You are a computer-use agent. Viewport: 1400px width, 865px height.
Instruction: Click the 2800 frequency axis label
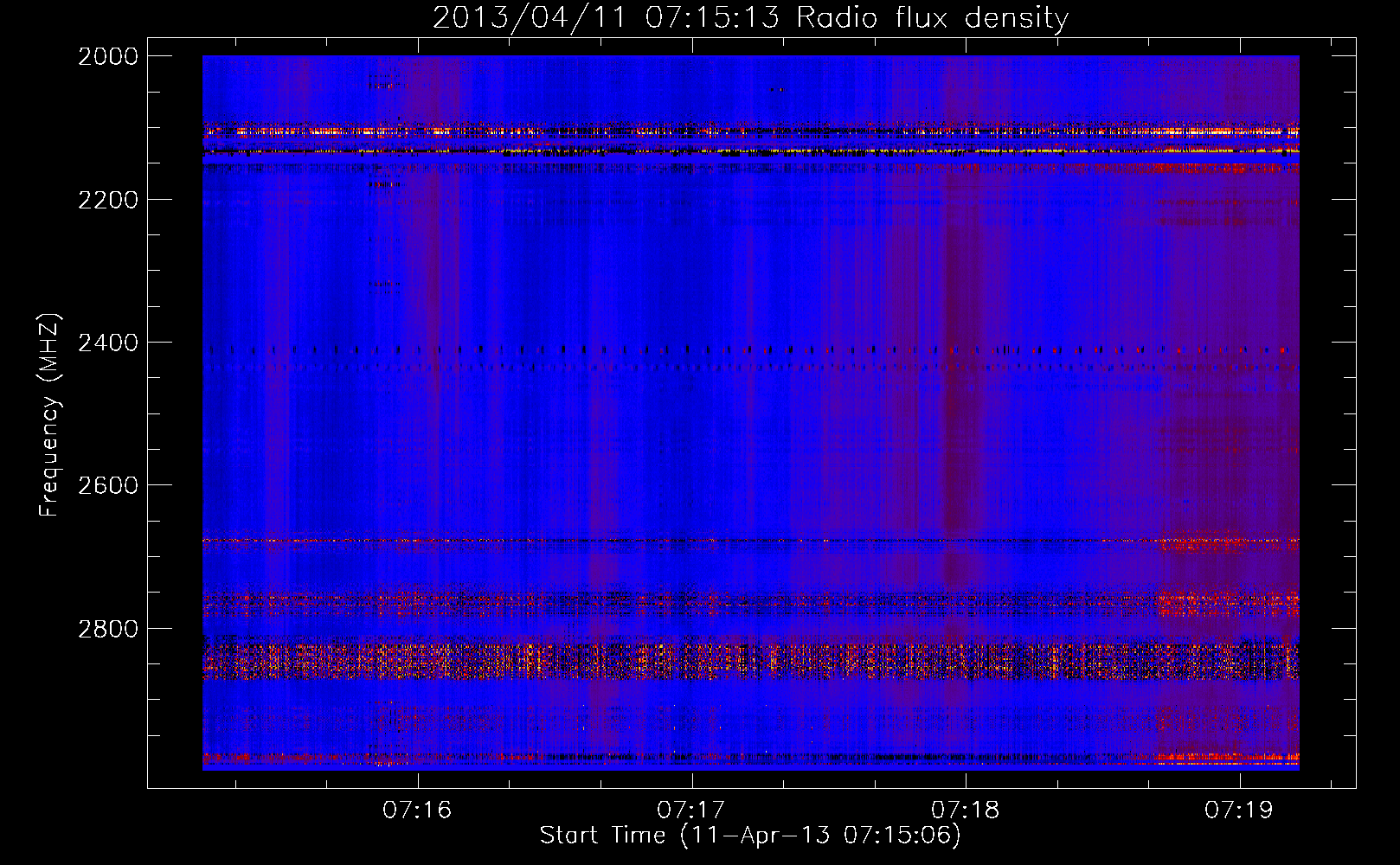[108, 629]
